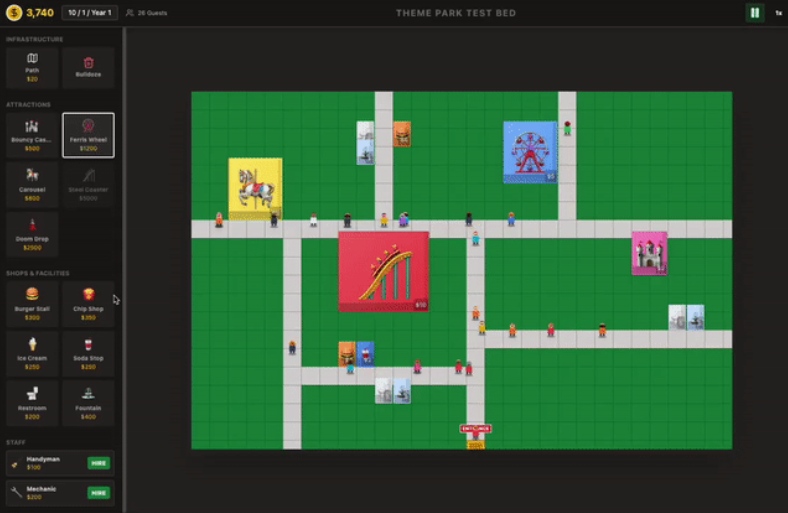Click the blue Ferris wheel on the map
This screenshot has width=788, height=513.
(529, 152)
